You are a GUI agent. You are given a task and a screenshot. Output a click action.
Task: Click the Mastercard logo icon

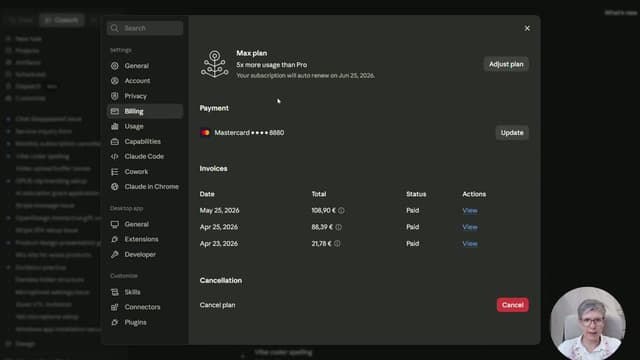point(205,133)
